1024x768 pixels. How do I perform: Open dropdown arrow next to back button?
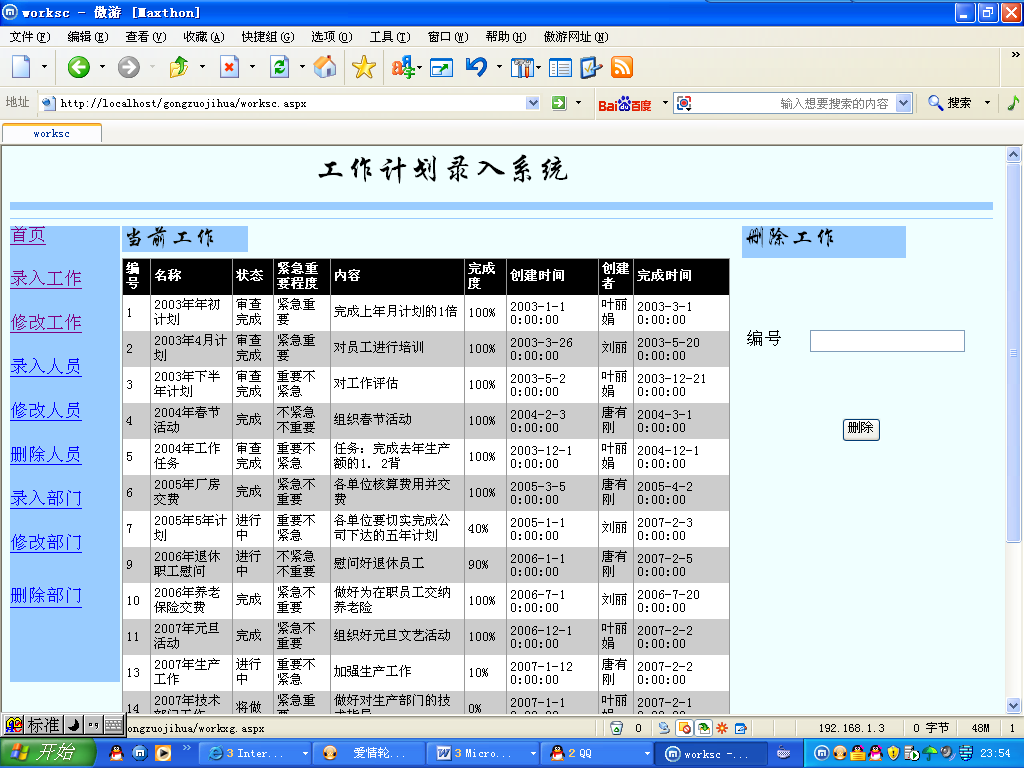tap(102, 67)
